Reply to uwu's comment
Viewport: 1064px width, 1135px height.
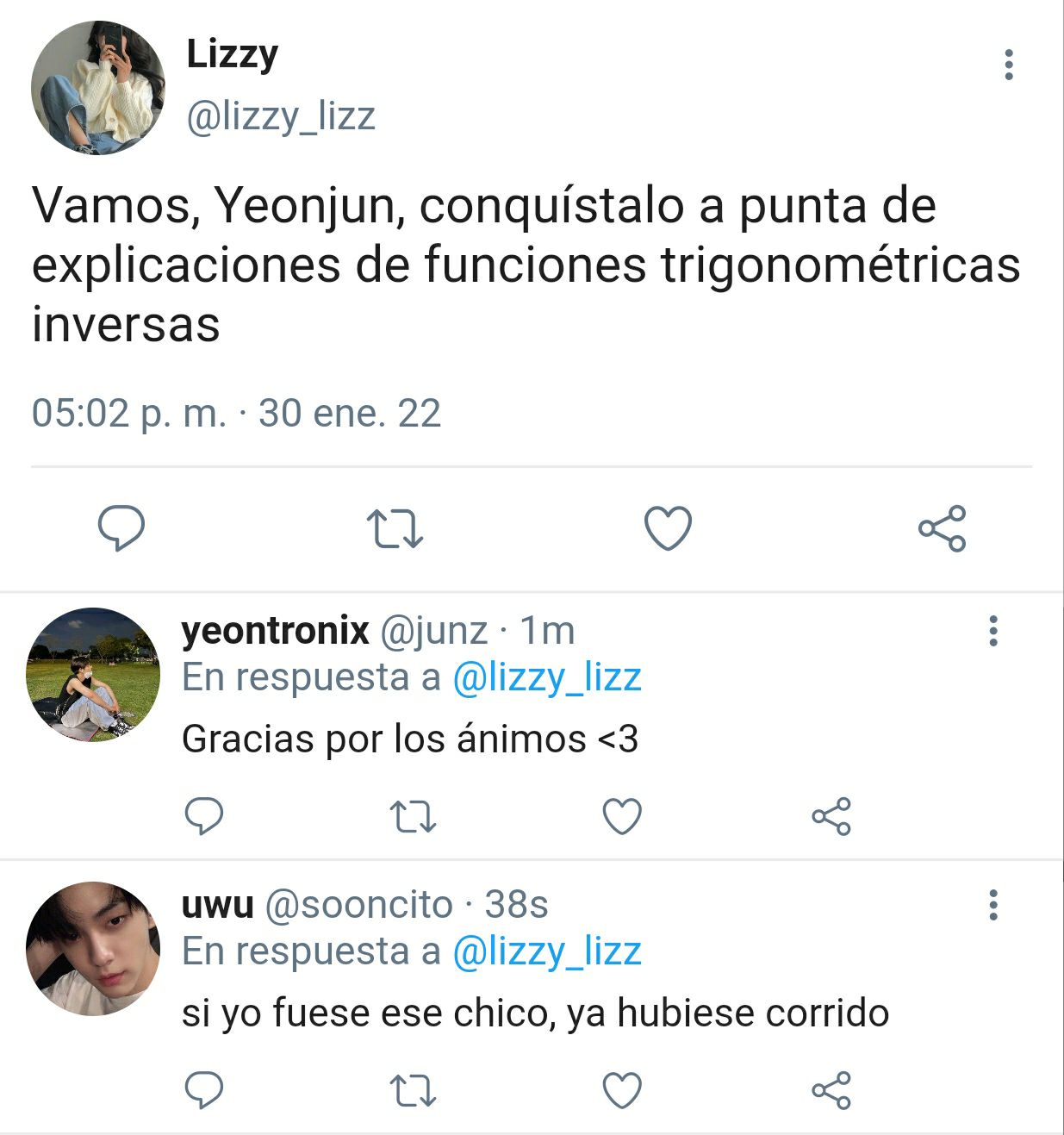pos(204,1090)
